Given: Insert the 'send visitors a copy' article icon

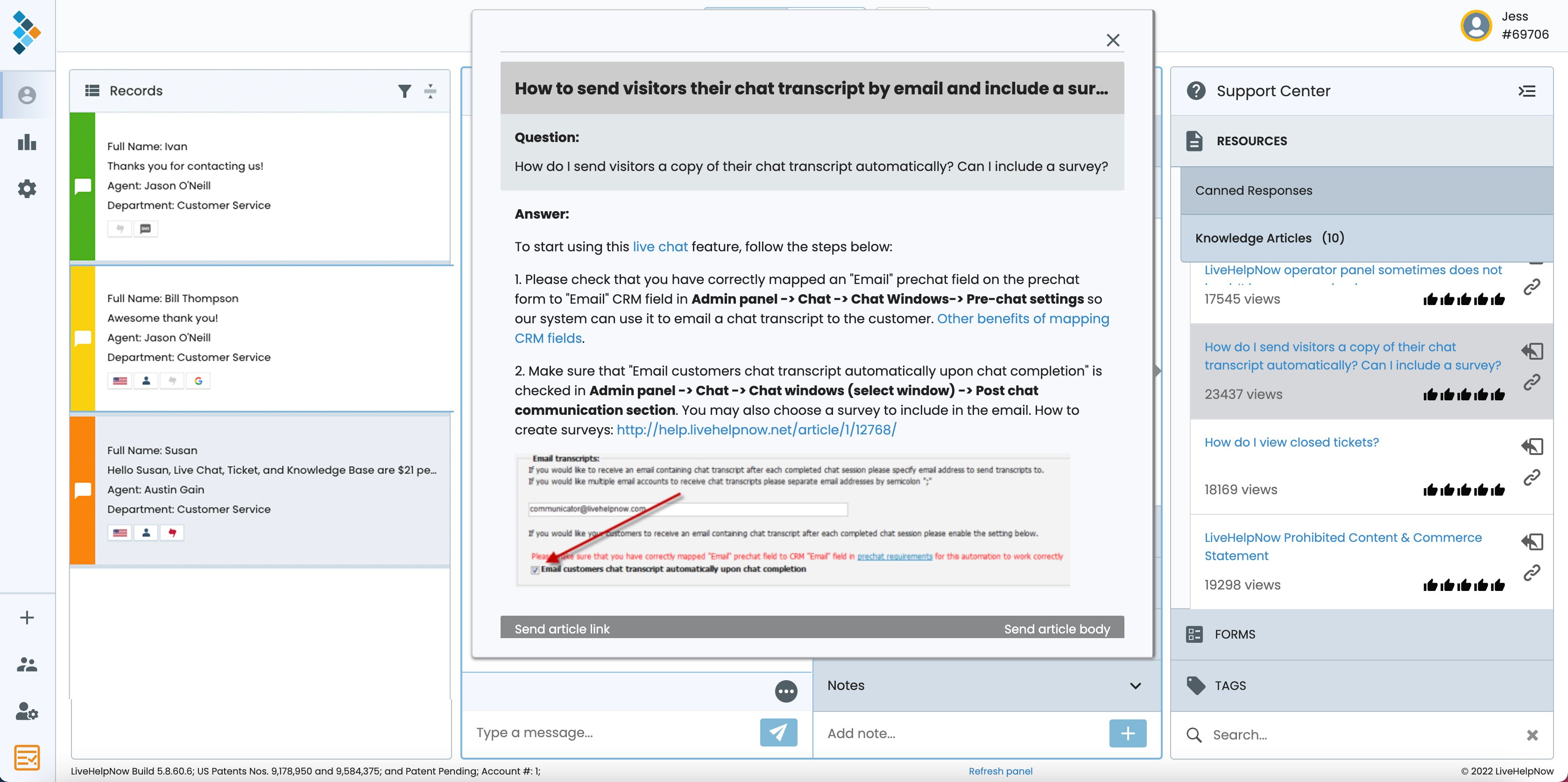Looking at the screenshot, I should (1532, 351).
